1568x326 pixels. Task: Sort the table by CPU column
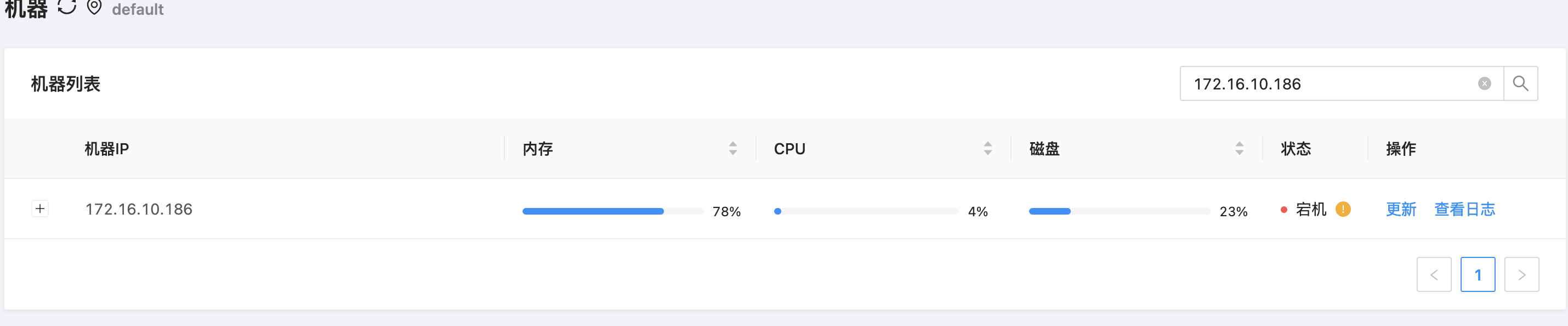pos(987,148)
